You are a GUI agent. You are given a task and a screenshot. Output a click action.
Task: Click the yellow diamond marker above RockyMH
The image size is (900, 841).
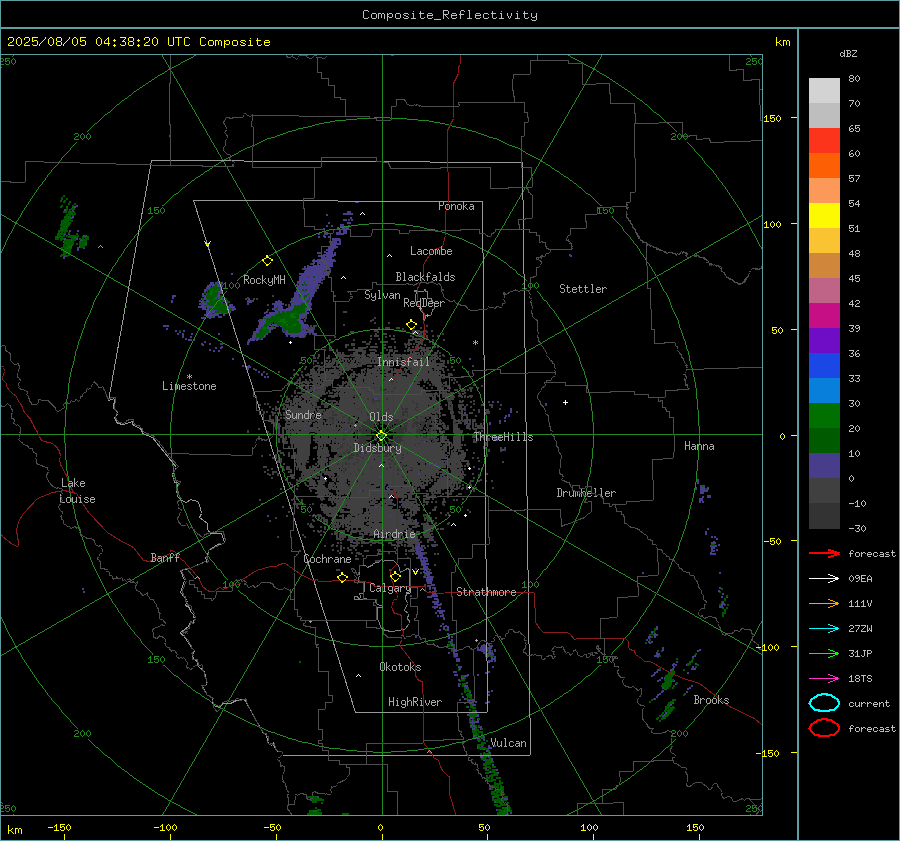(267, 261)
